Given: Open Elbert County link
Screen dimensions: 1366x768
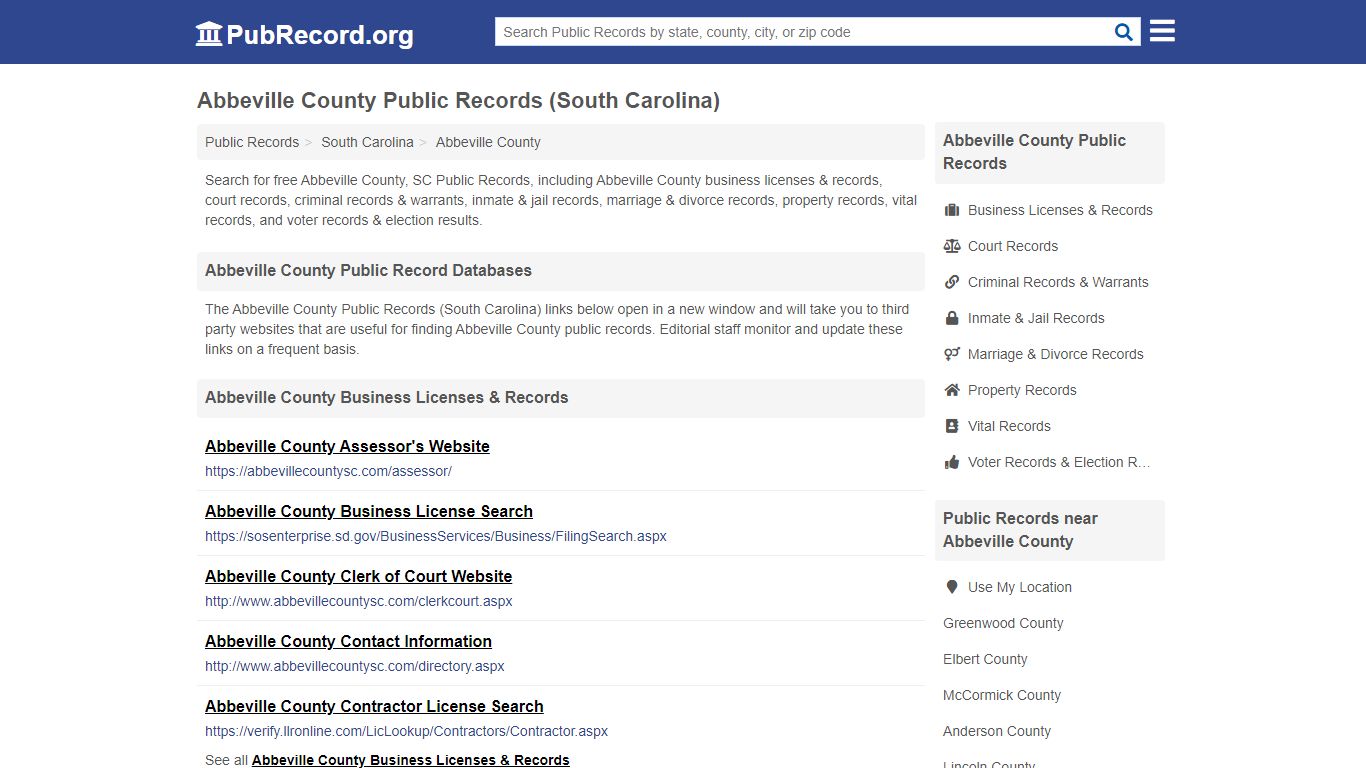Looking at the screenshot, I should 985,659.
